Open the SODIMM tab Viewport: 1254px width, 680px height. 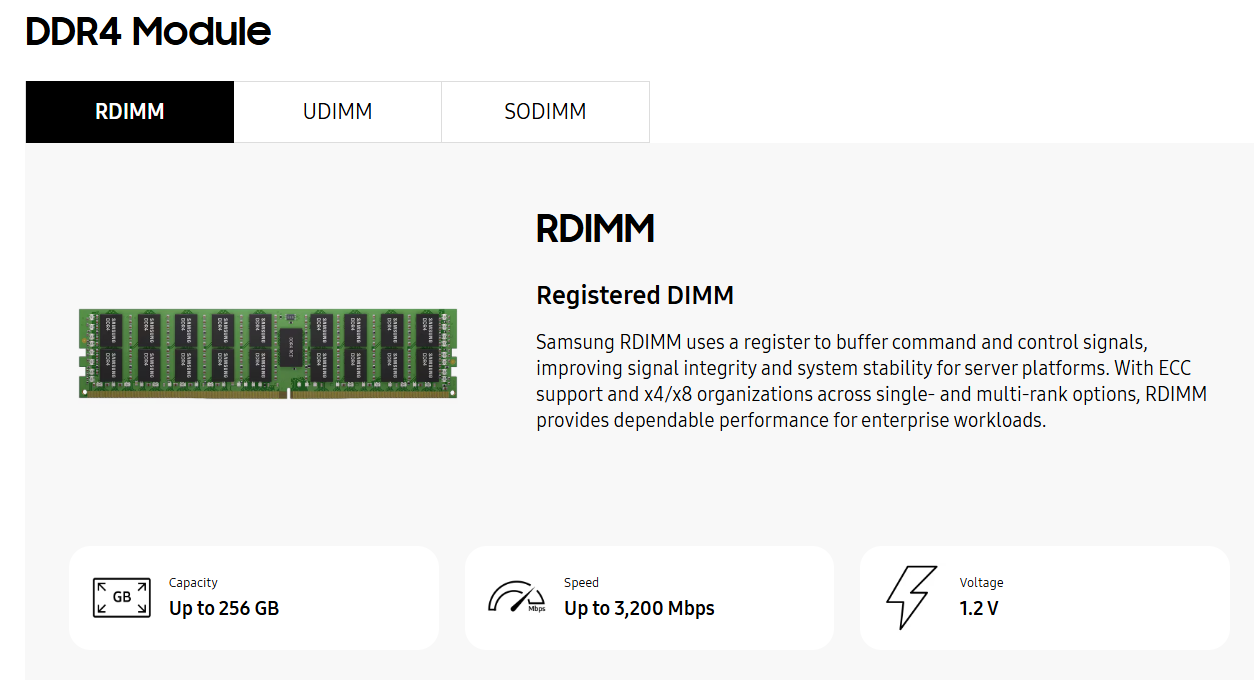click(x=545, y=112)
